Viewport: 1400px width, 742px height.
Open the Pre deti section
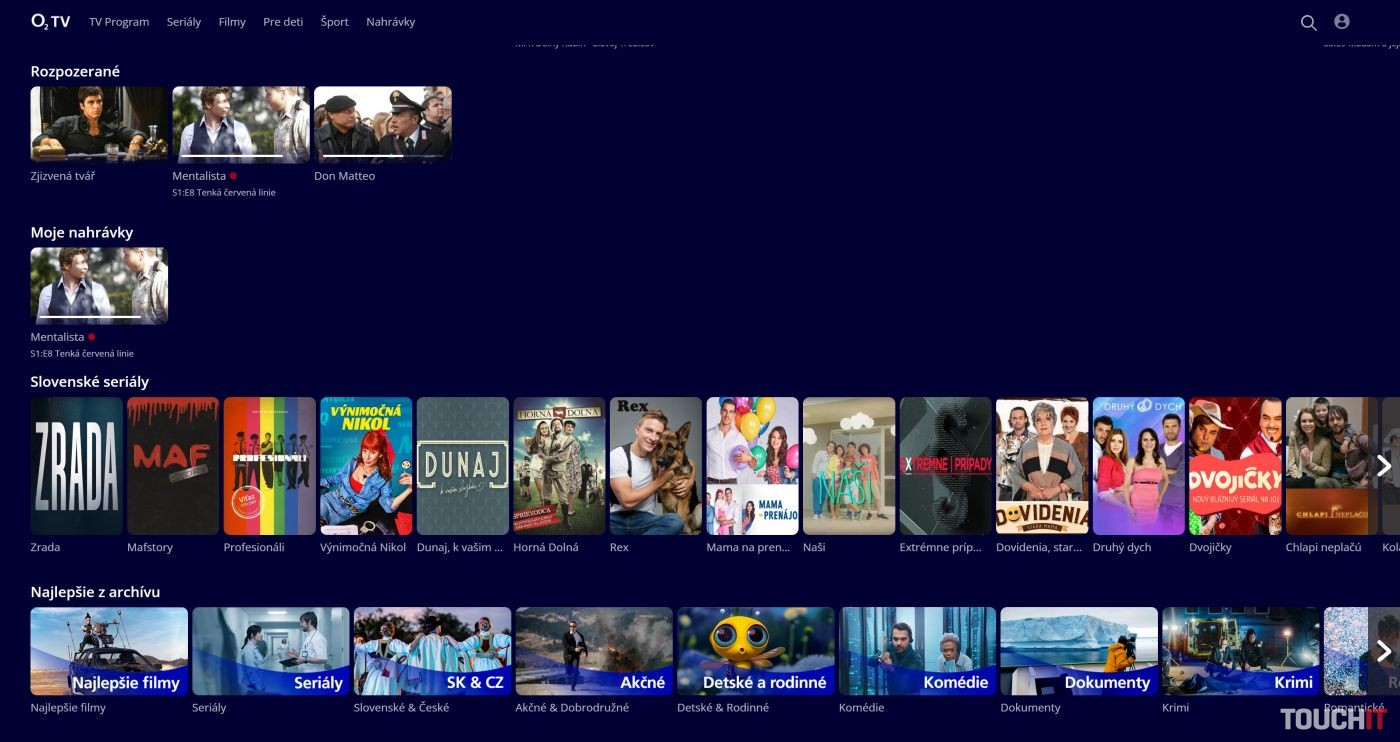[283, 22]
